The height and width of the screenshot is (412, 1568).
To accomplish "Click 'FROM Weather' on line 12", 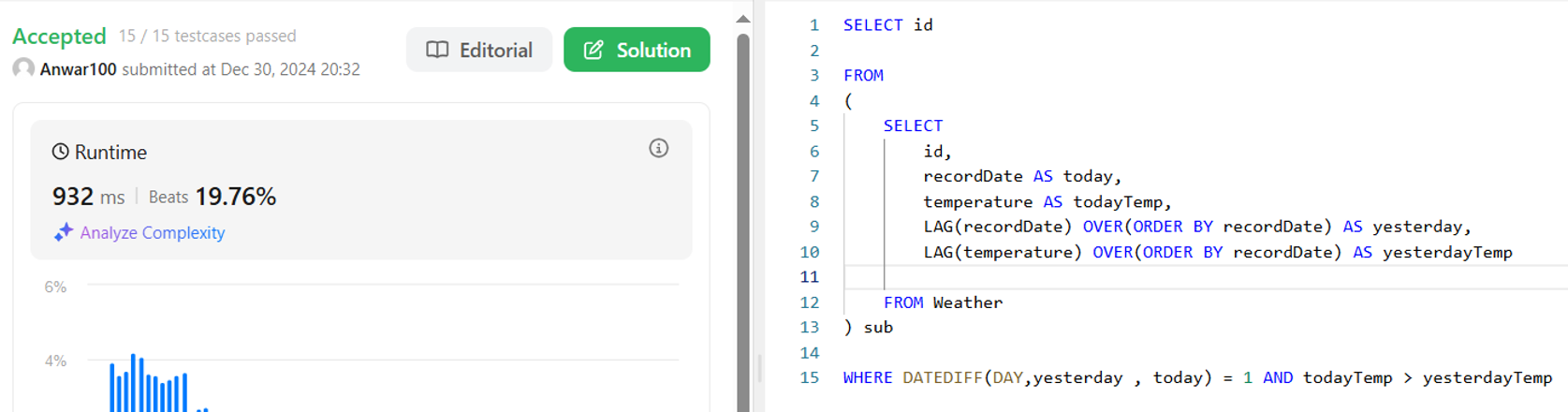I will 943,302.
